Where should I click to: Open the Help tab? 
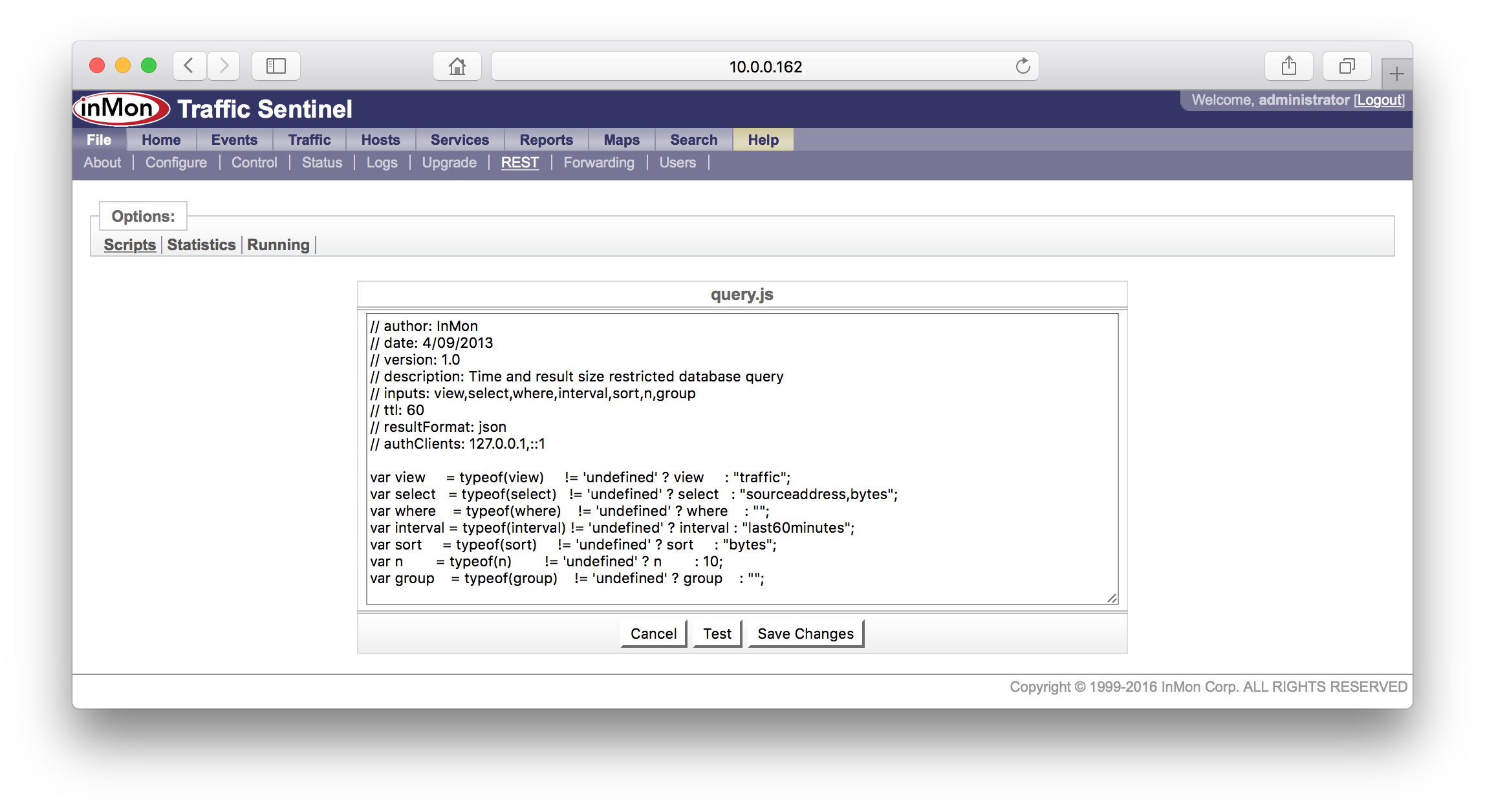[x=763, y=140]
